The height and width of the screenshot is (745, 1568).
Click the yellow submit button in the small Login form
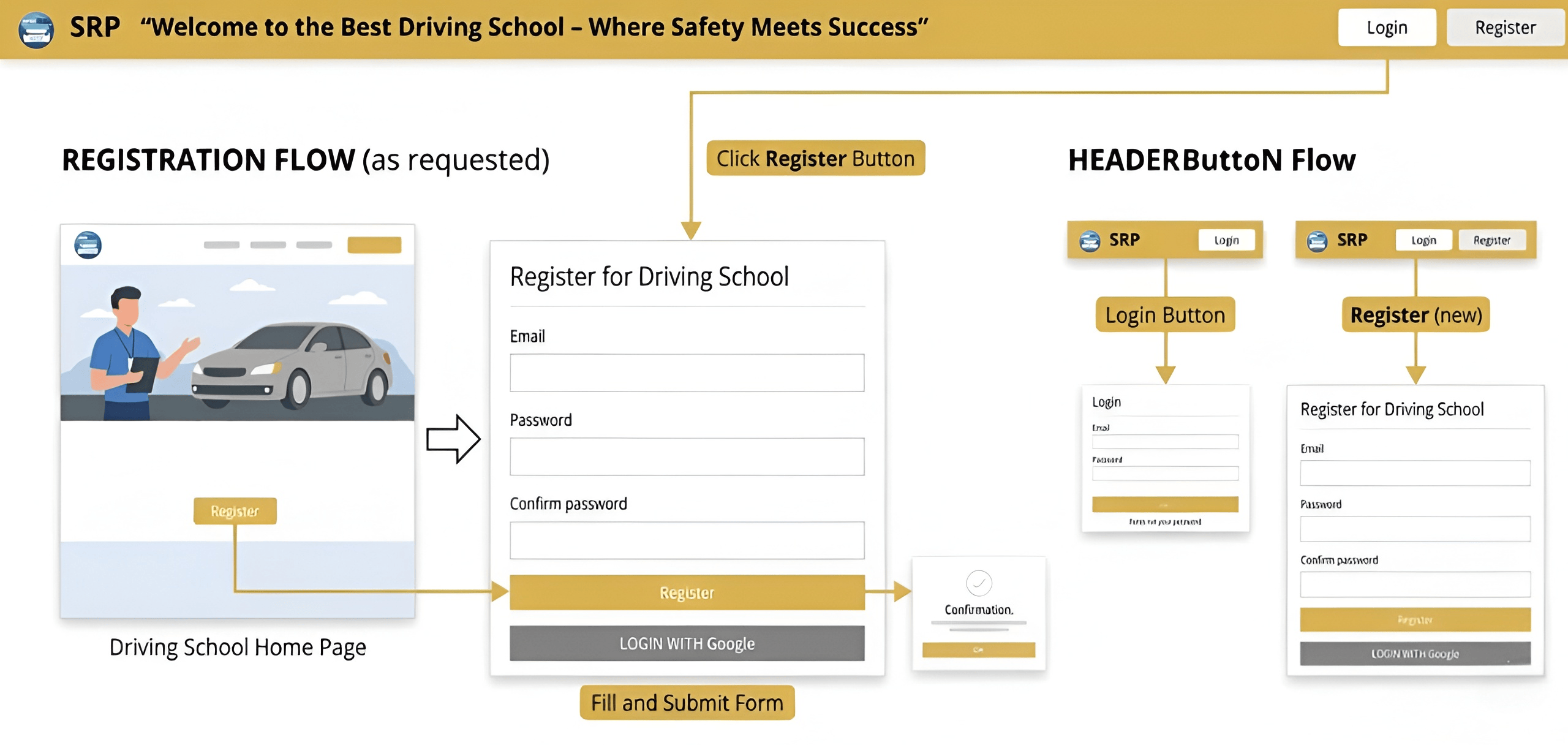pyautogui.click(x=1166, y=504)
